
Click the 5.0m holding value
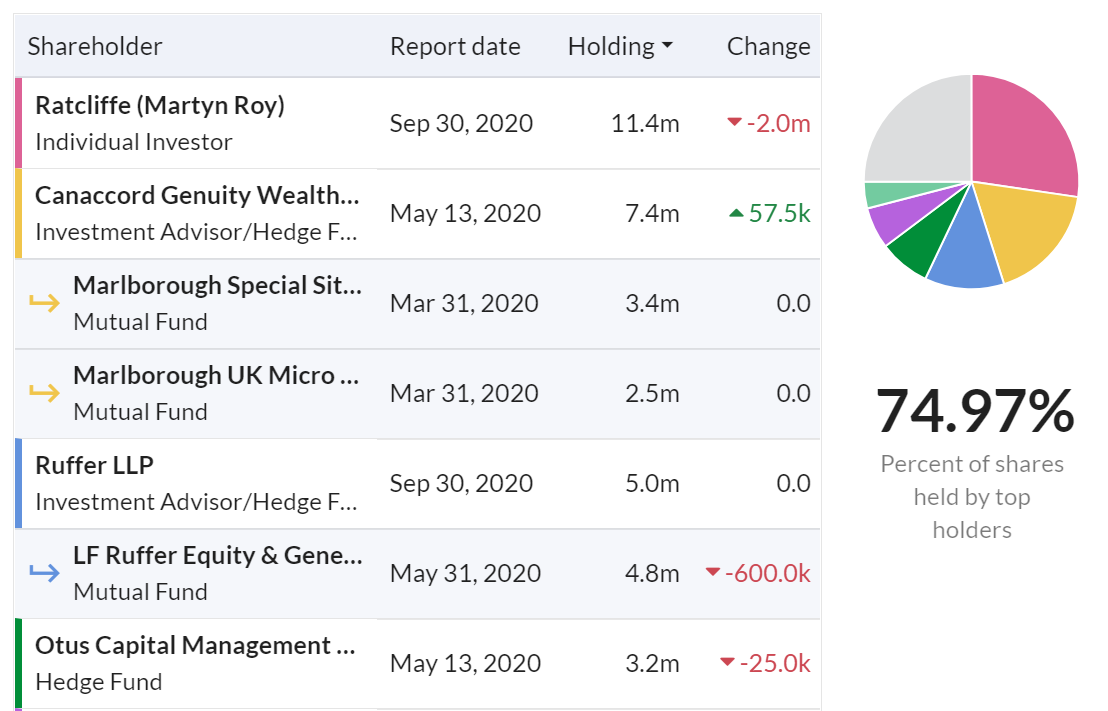pyautogui.click(x=652, y=483)
